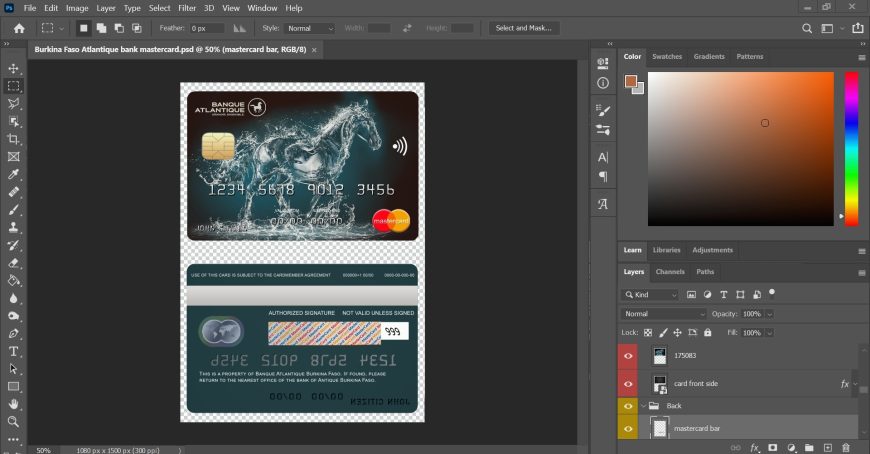The width and height of the screenshot is (870, 454).
Task: Click the Home button in options bar
Action: click(19, 28)
